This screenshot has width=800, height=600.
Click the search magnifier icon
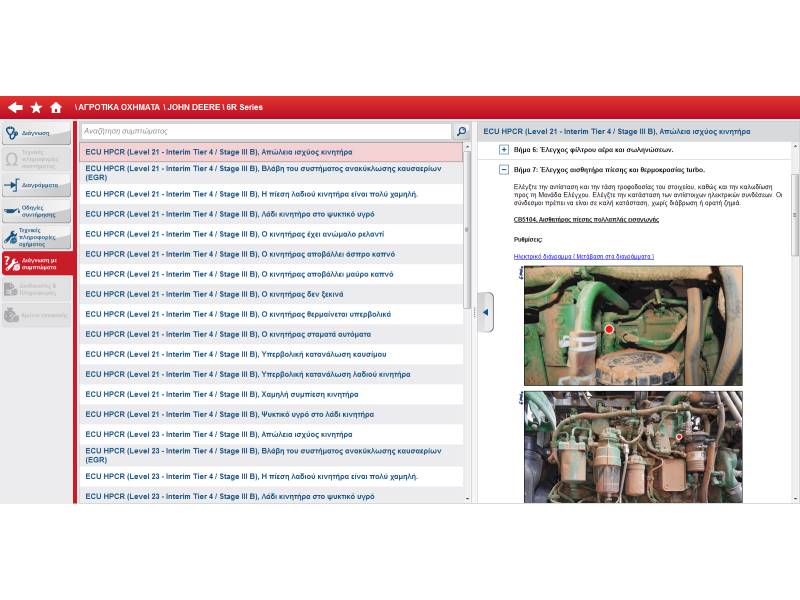tap(461, 131)
